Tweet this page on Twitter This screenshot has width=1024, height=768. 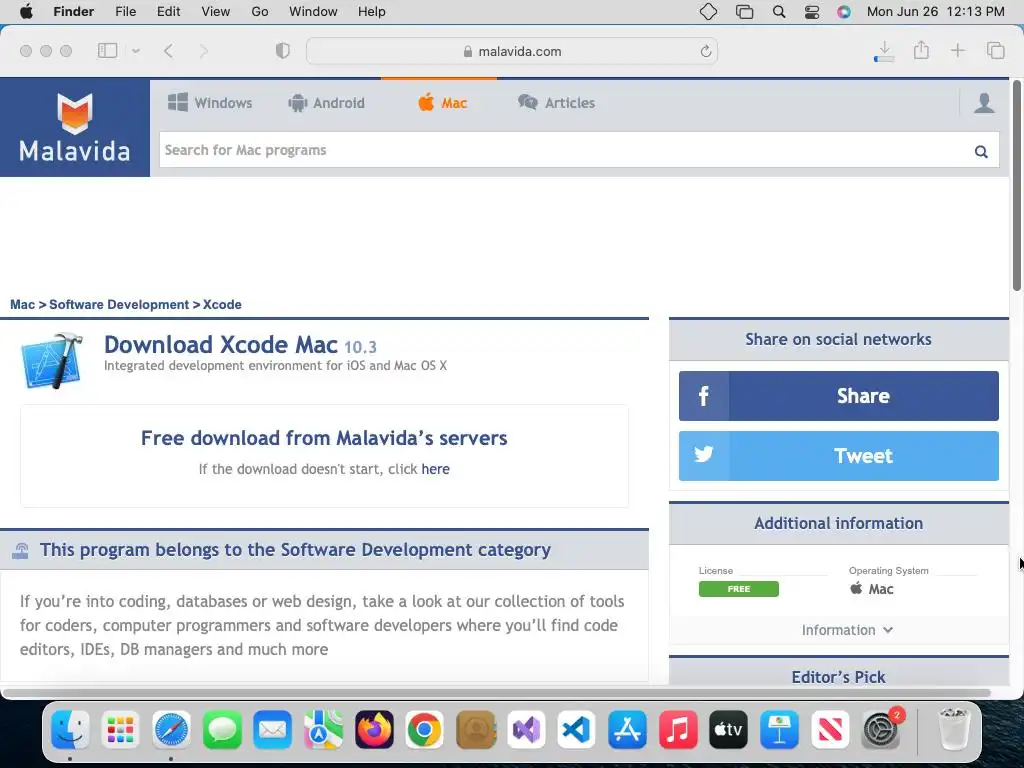(x=839, y=456)
